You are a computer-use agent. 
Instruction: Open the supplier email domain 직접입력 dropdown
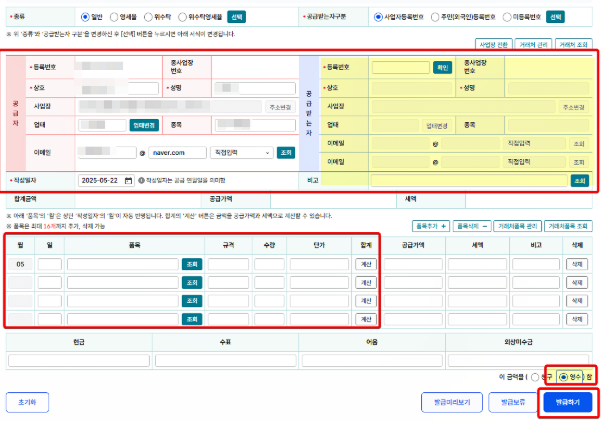click(241, 153)
